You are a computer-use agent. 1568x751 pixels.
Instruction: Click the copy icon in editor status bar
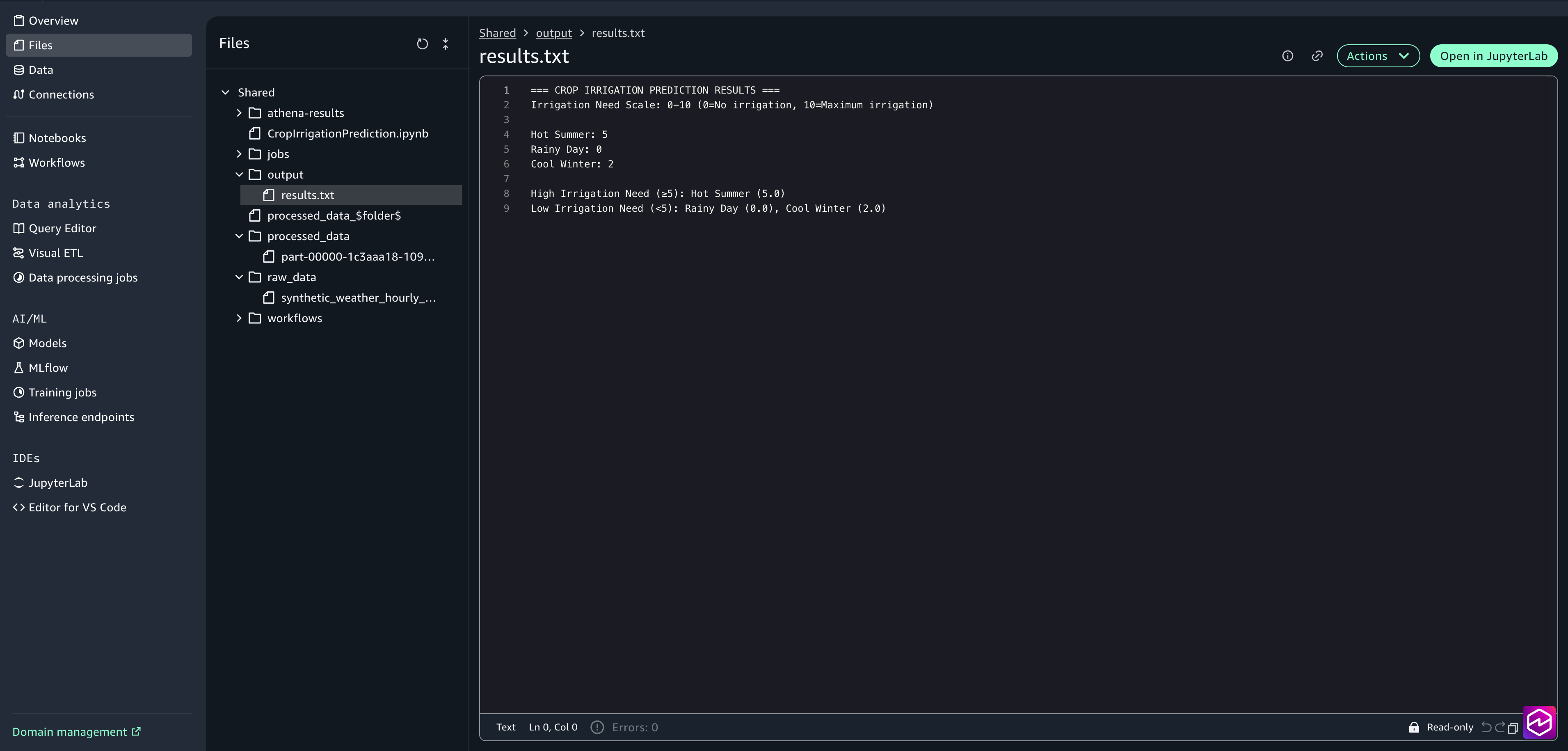[x=1513, y=728]
